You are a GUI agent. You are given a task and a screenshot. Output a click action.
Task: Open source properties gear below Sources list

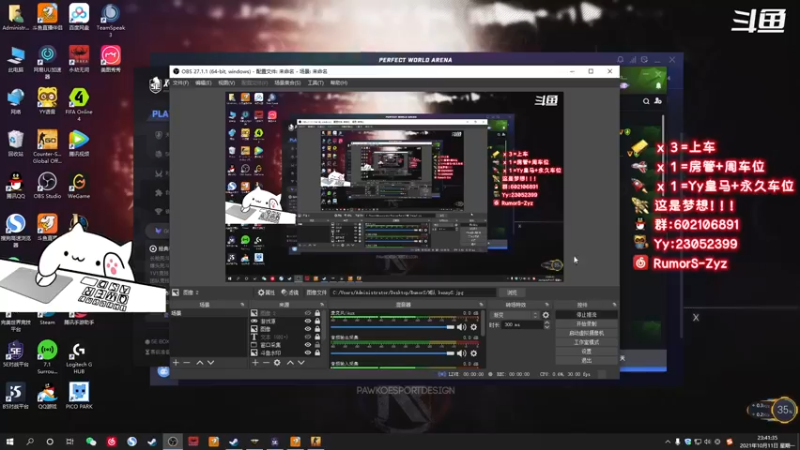[x=277, y=362]
